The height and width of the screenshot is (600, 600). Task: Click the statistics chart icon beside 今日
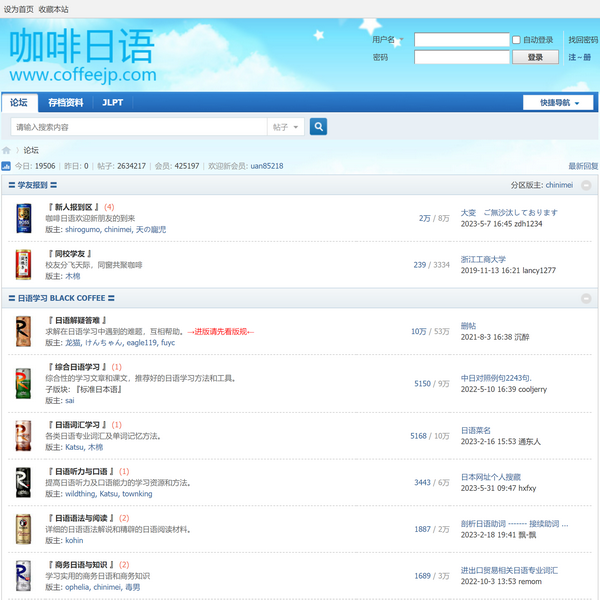point(6,166)
